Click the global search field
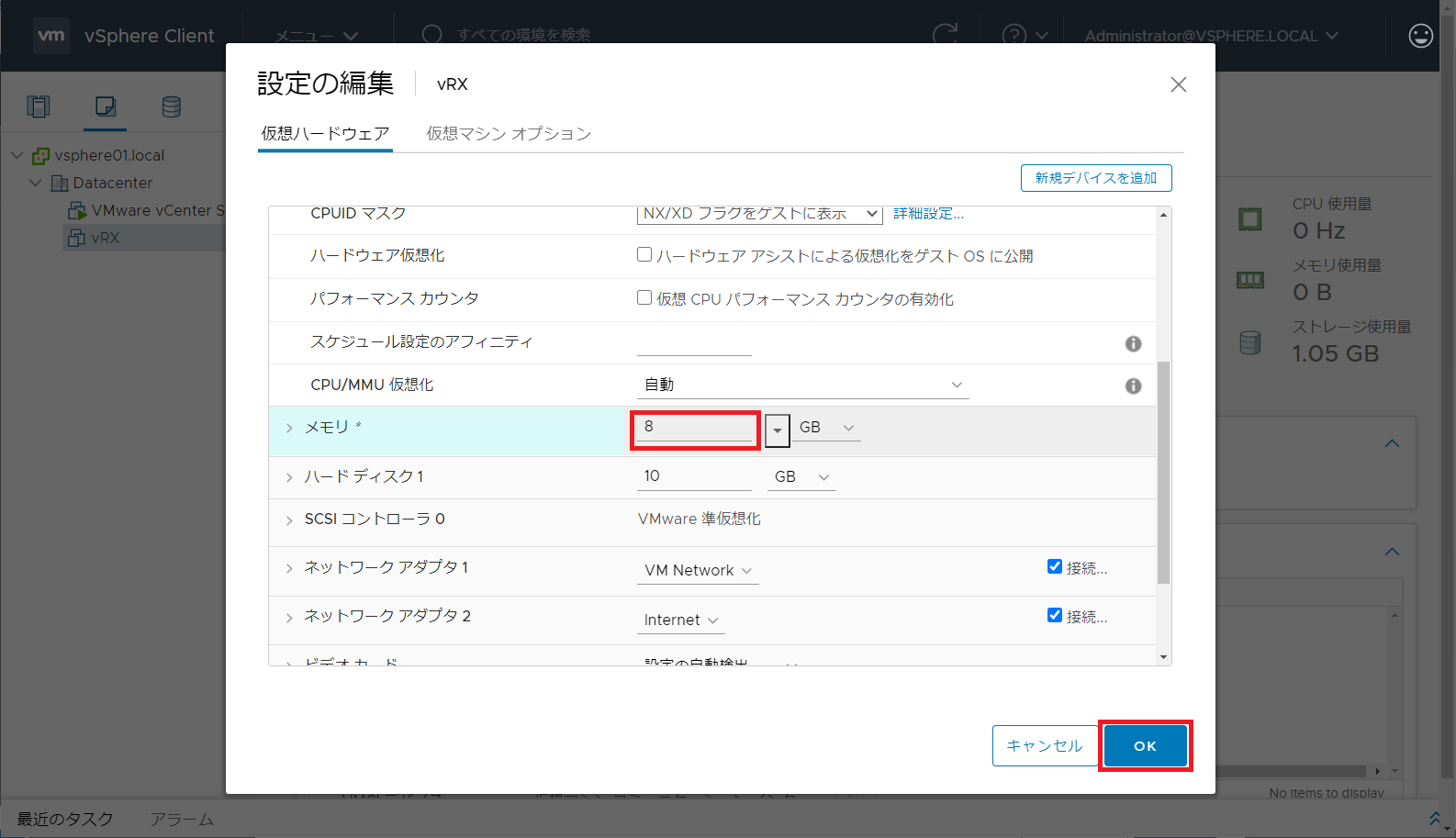 coord(523,35)
